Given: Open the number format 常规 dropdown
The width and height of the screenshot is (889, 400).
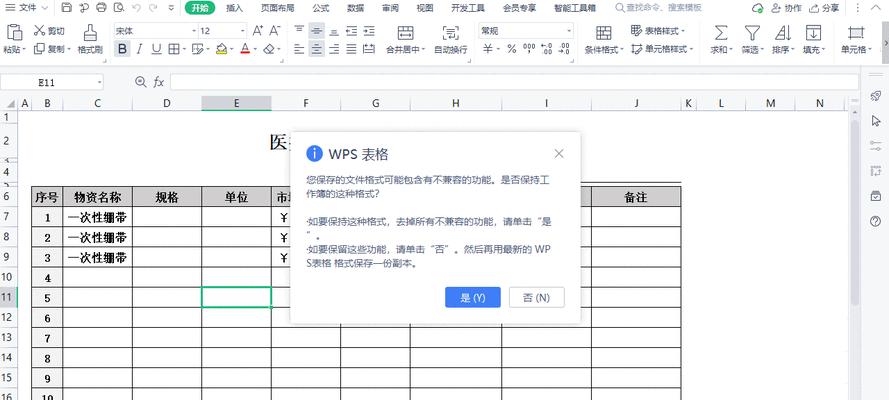Looking at the screenshot, I should 569,31.
